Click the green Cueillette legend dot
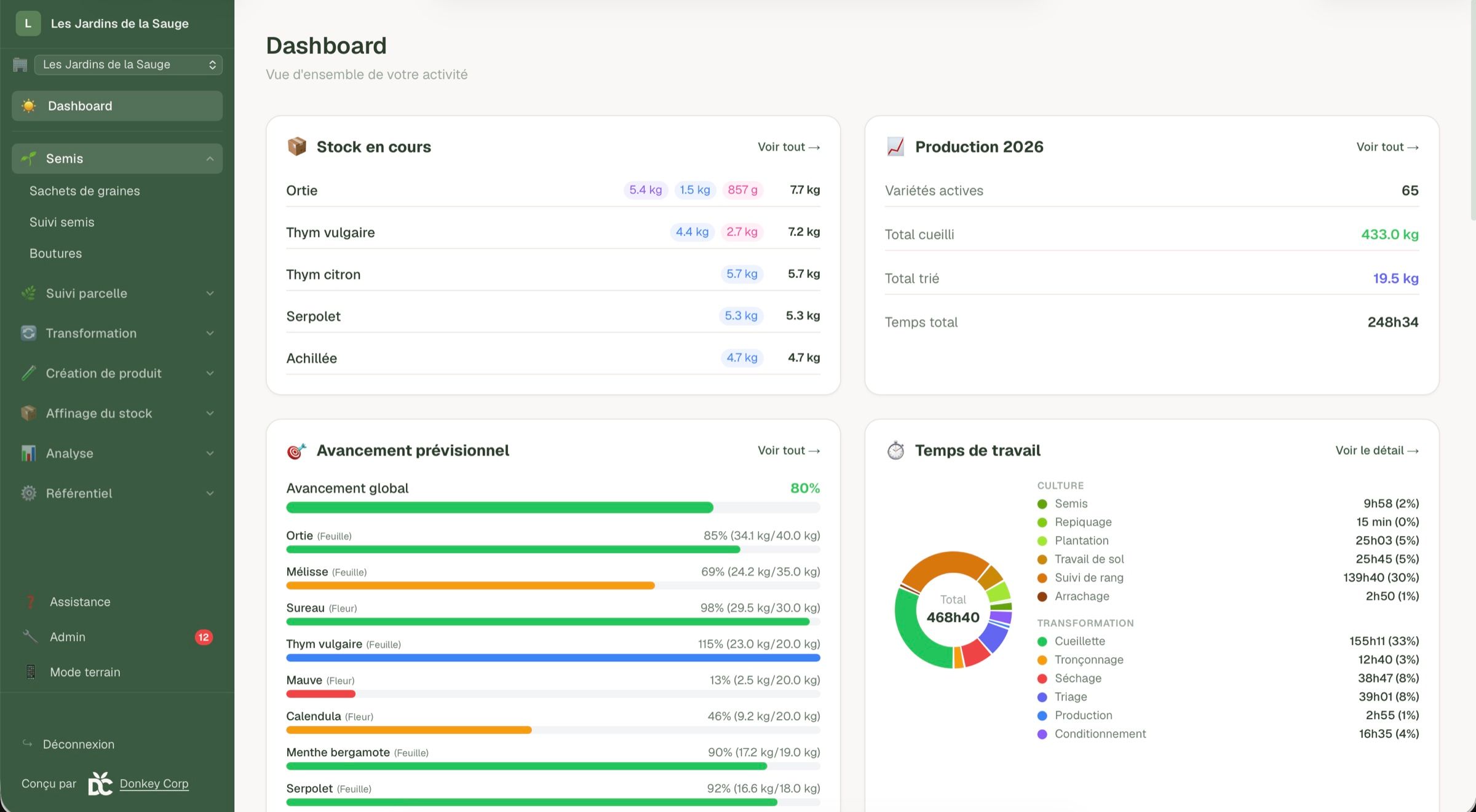 click(1042, 641)
